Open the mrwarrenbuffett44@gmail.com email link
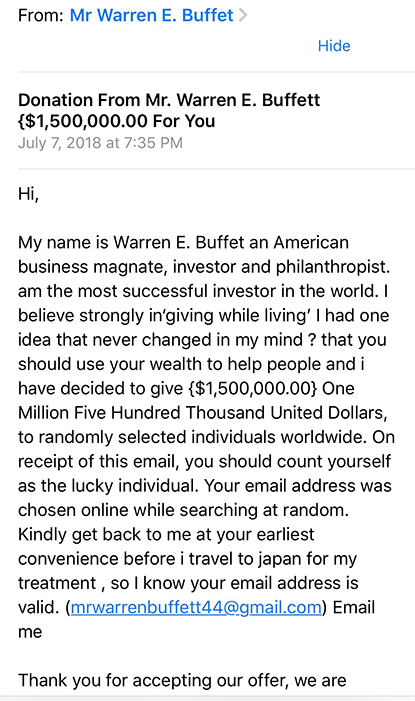The width and height of the screenshot is (415, 701). point(196,607)
